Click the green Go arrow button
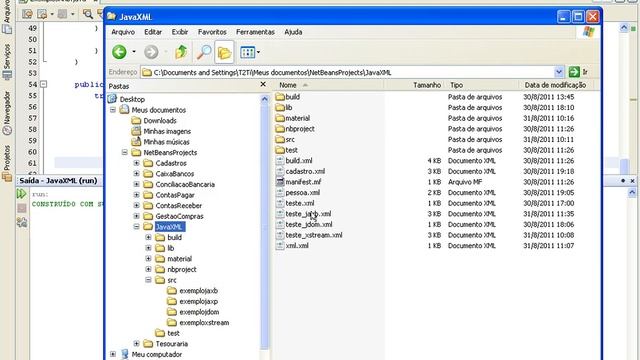Viewport: 640px width, 360px height. [x=574, y=72]
